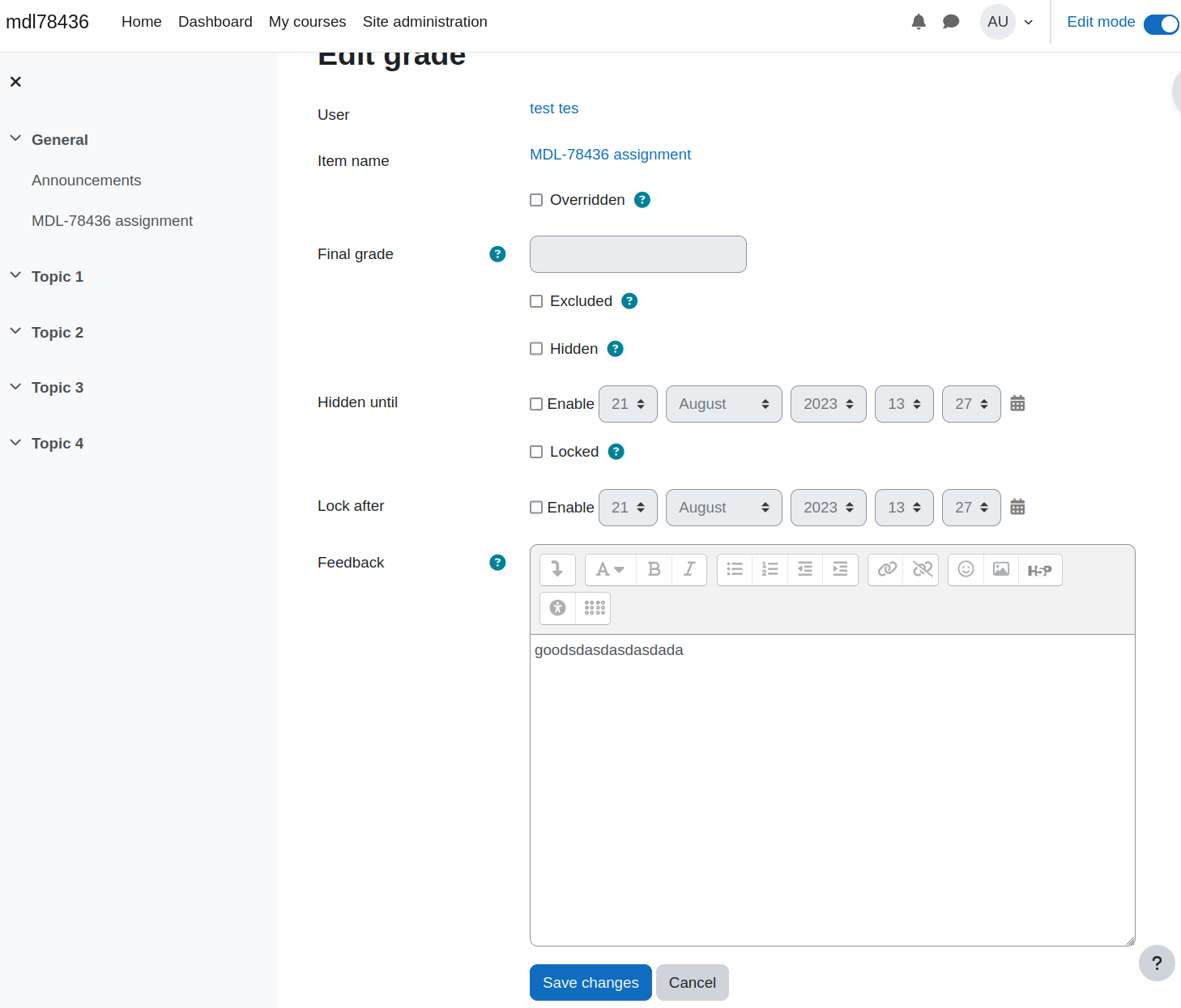Check the Locked checkbox

click(536, 452)
